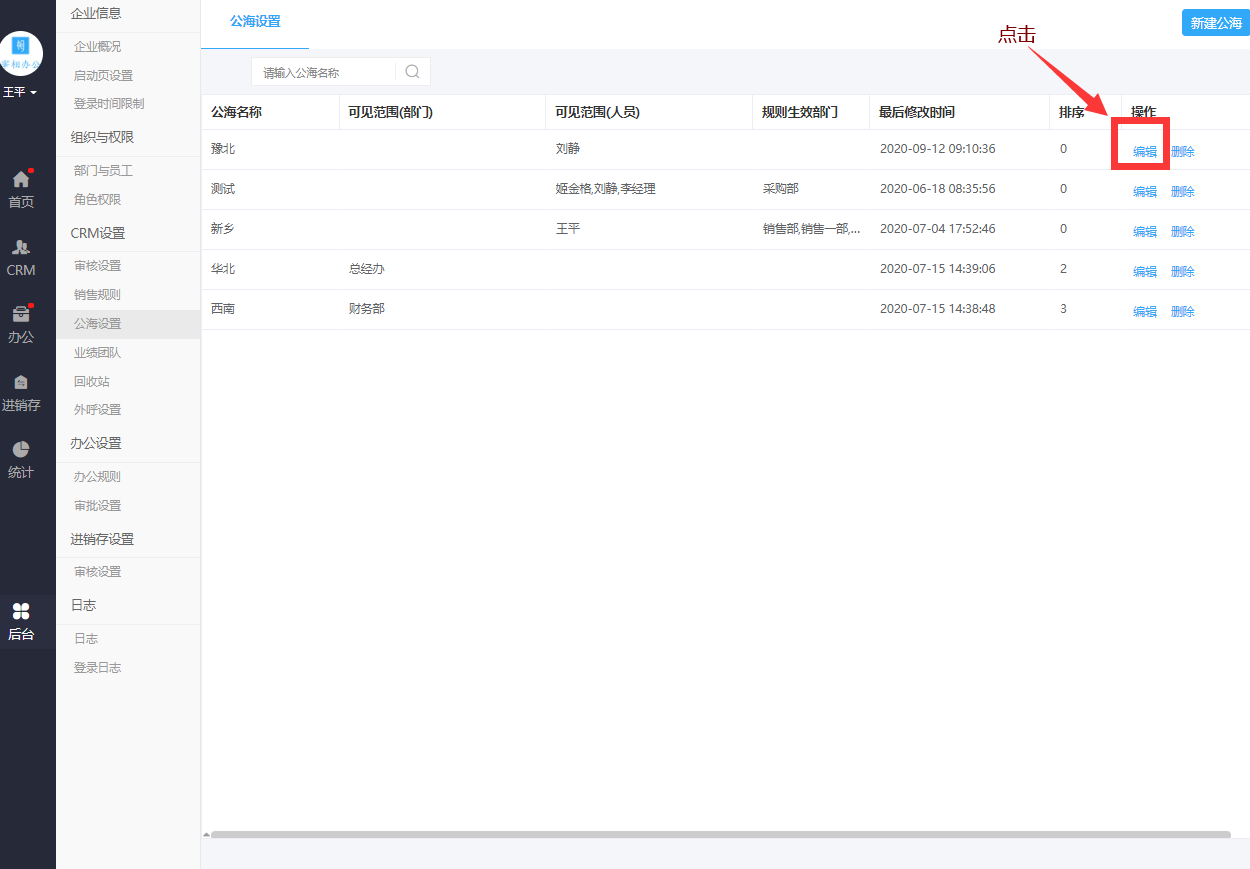The width and height of the screenshot is (1250, 869).
Task: Open 业绩团队 in the sidebar
Action: pos(97,353)
